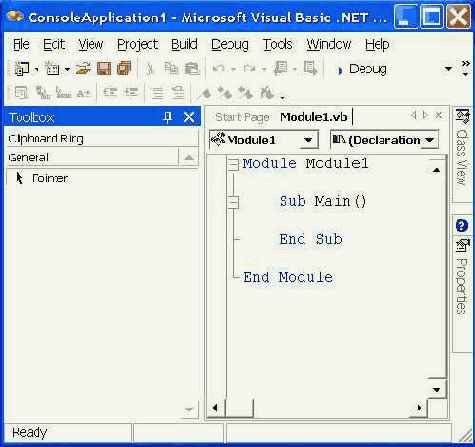Open the Build menu
This screenshot has height=447, width=475.
coord(184,44)
